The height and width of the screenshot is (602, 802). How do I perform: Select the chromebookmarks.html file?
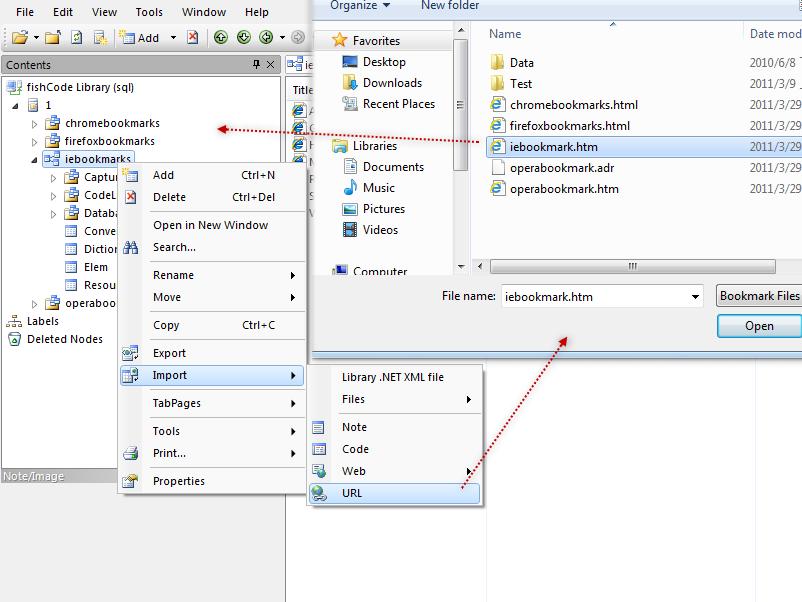[x=573, y=105]
